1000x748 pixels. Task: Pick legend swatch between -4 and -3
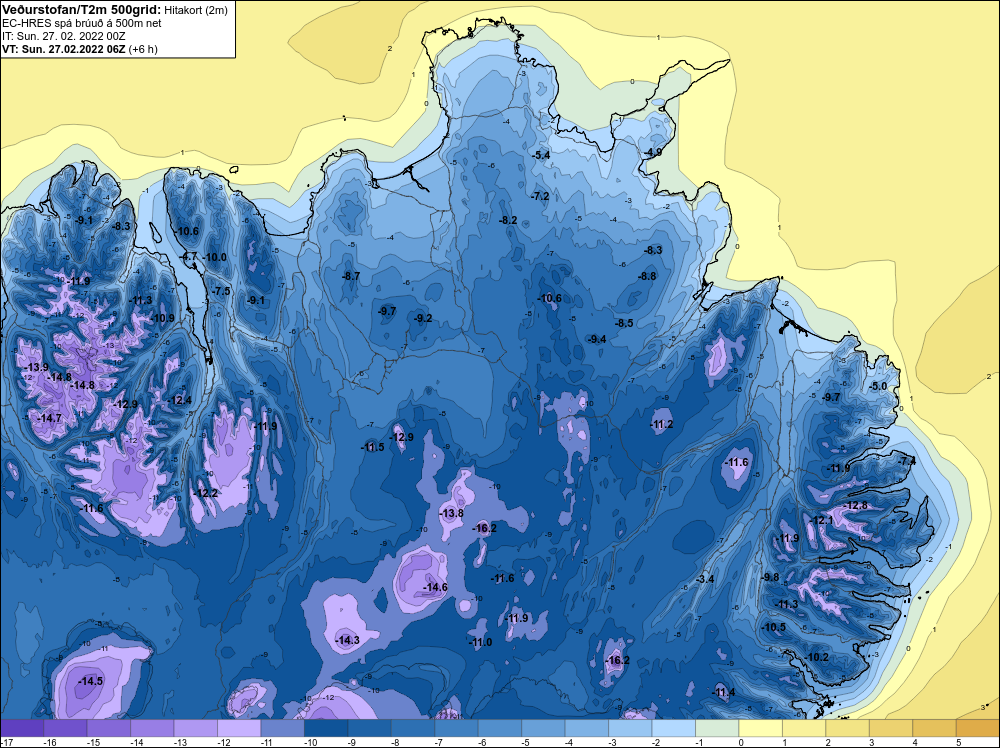coord(587,728)
